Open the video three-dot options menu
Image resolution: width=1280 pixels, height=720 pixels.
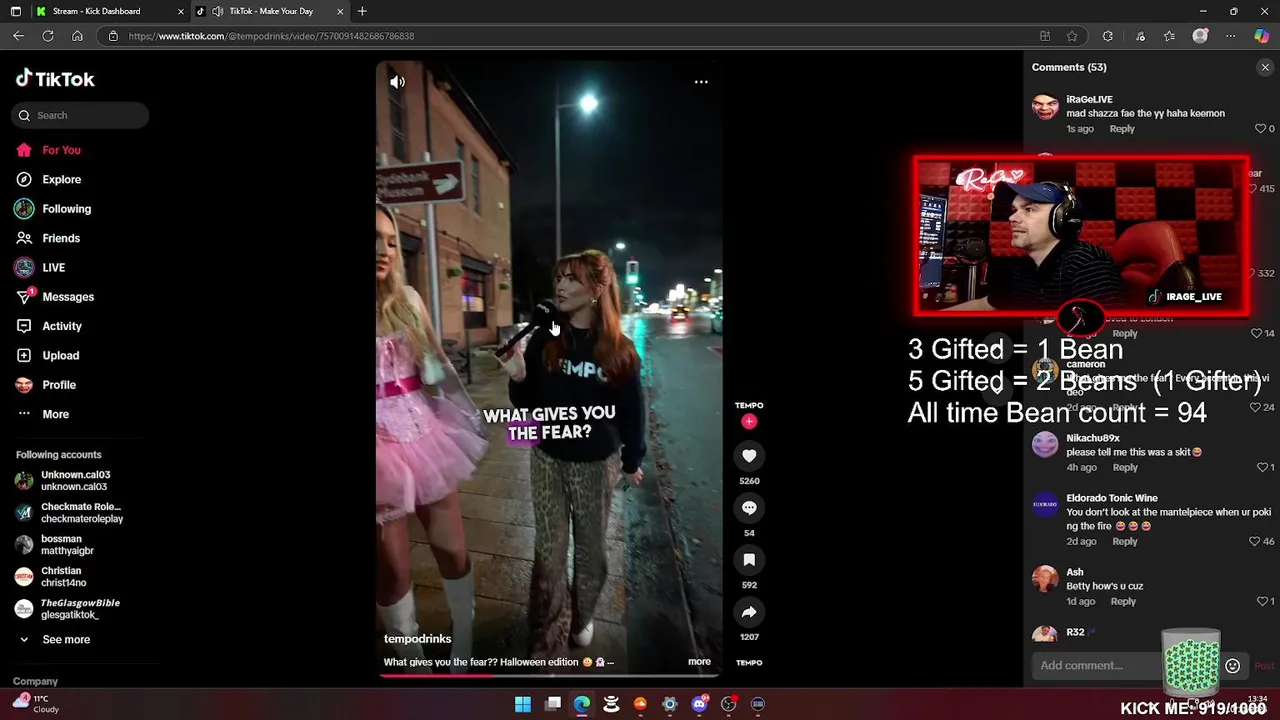click(701, 82)
